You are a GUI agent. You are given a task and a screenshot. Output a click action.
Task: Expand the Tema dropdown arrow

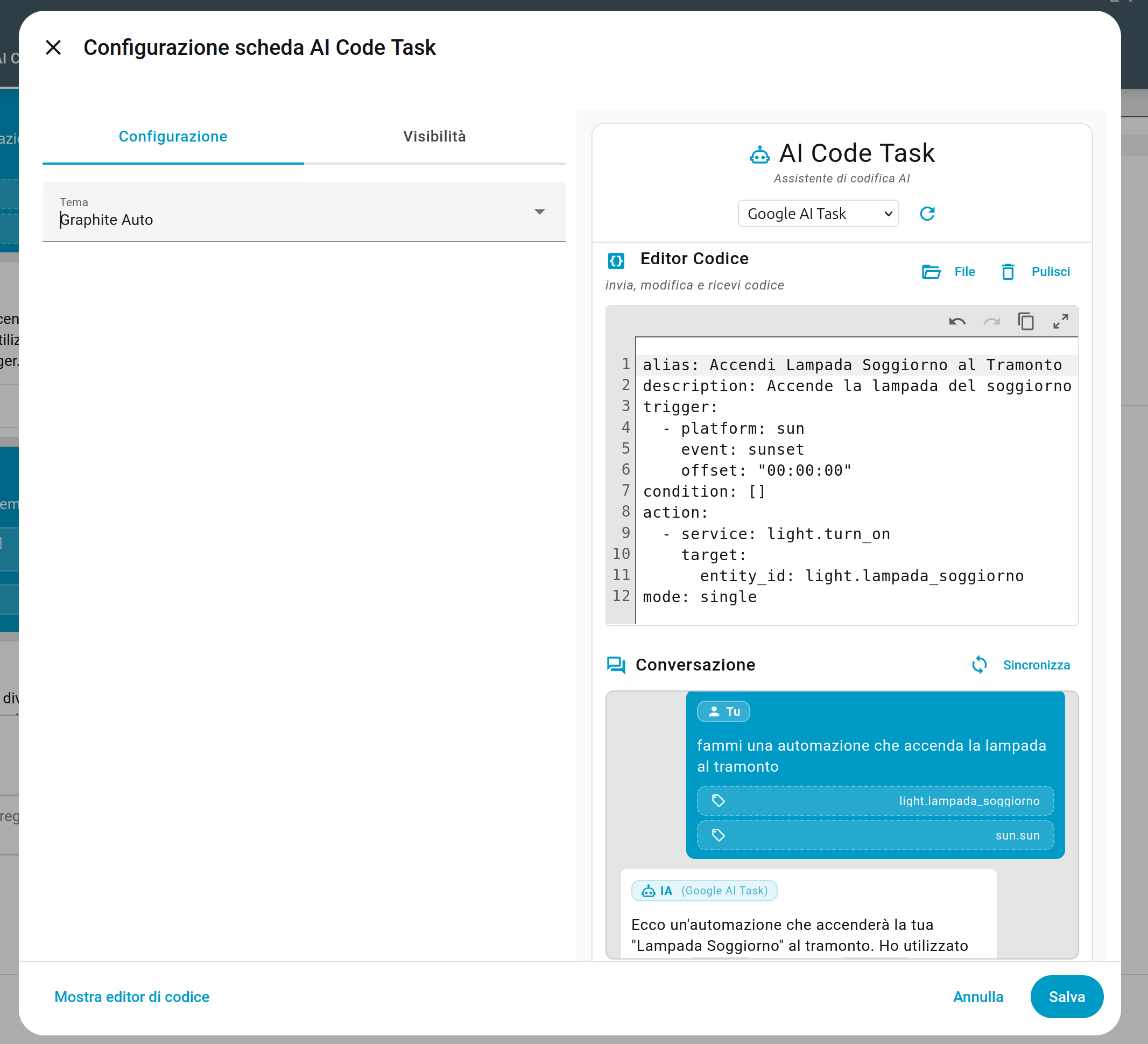point(539,212)
